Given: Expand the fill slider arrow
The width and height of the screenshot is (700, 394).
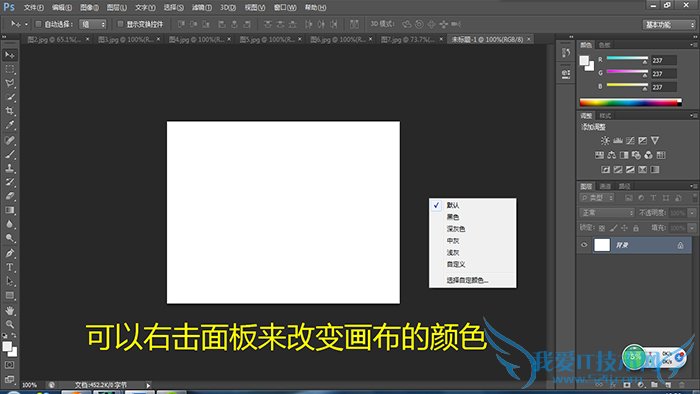Looking at the screenshot, I should point(692,228).
